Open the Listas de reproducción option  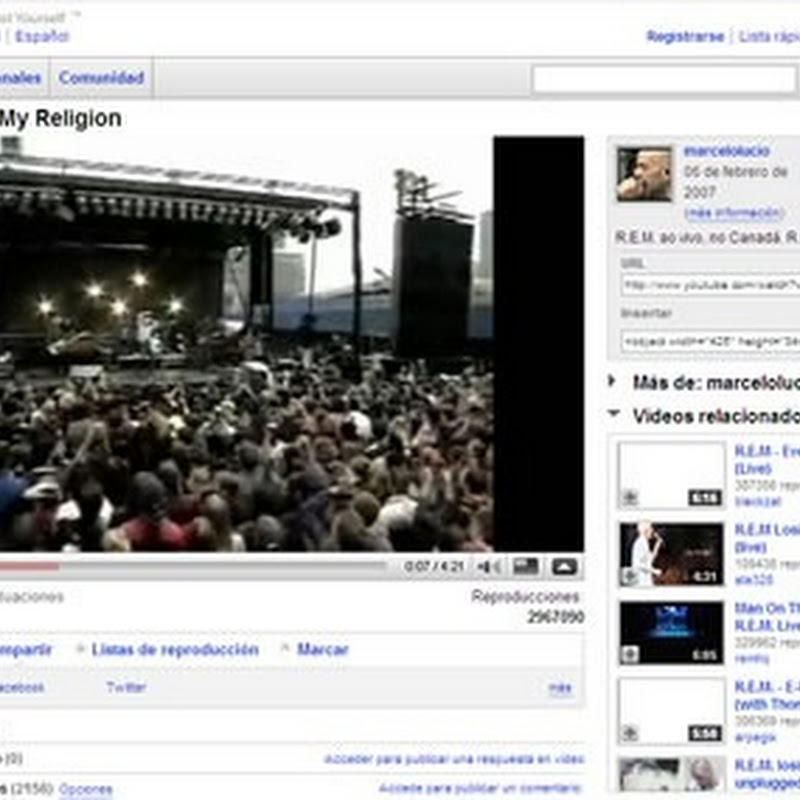click(x=175, y=649)
